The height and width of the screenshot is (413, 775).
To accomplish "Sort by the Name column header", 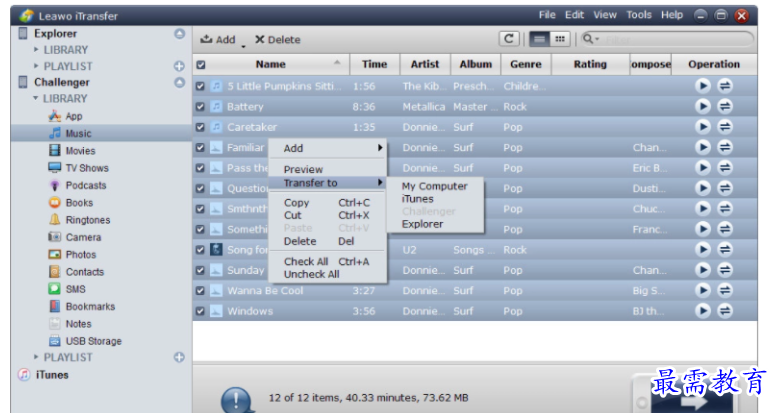I will click(270, 64).
